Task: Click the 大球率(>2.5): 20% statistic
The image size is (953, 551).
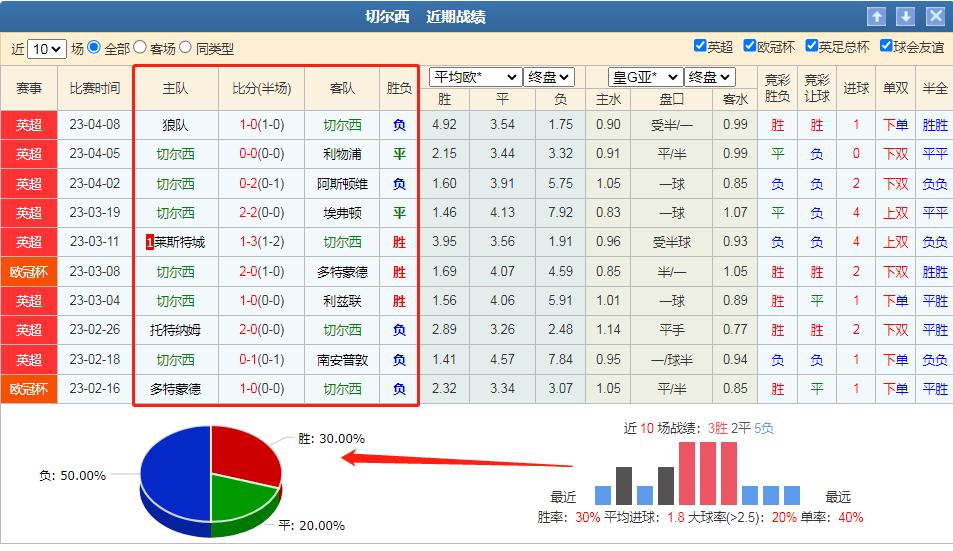Action: point(741,518)
